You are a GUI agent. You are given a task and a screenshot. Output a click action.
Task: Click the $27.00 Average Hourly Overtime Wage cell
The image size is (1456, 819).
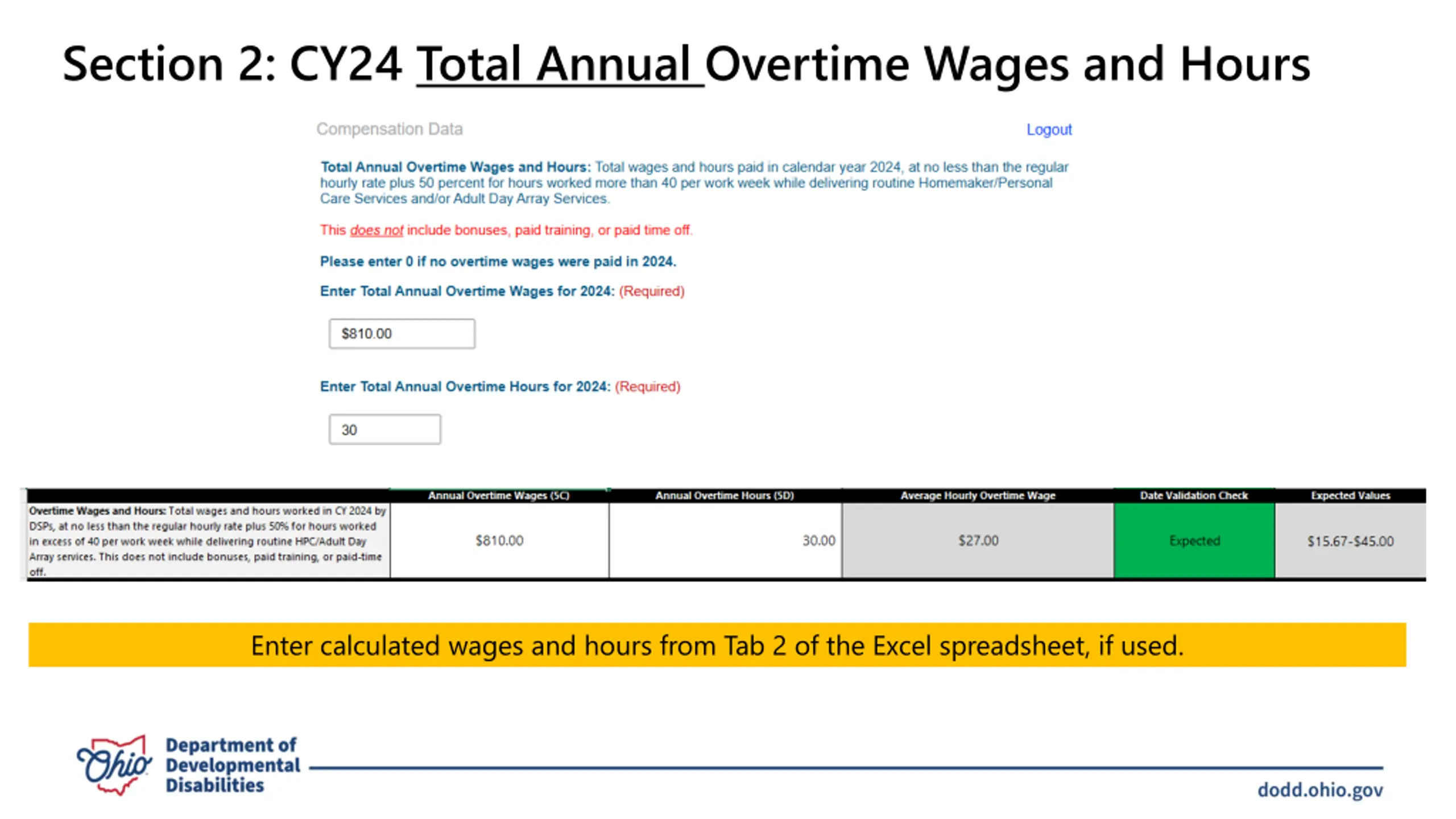[x=978, y=540]
